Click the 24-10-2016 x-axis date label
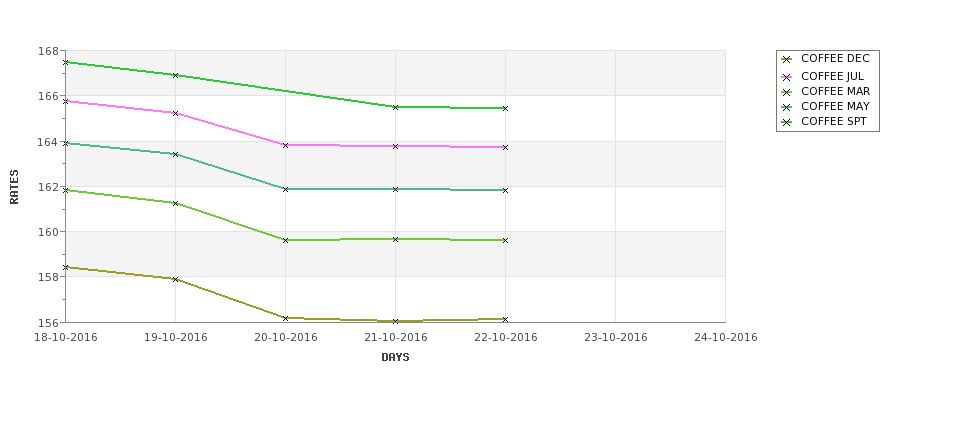 pyautogui.click(x=726, y=338)
